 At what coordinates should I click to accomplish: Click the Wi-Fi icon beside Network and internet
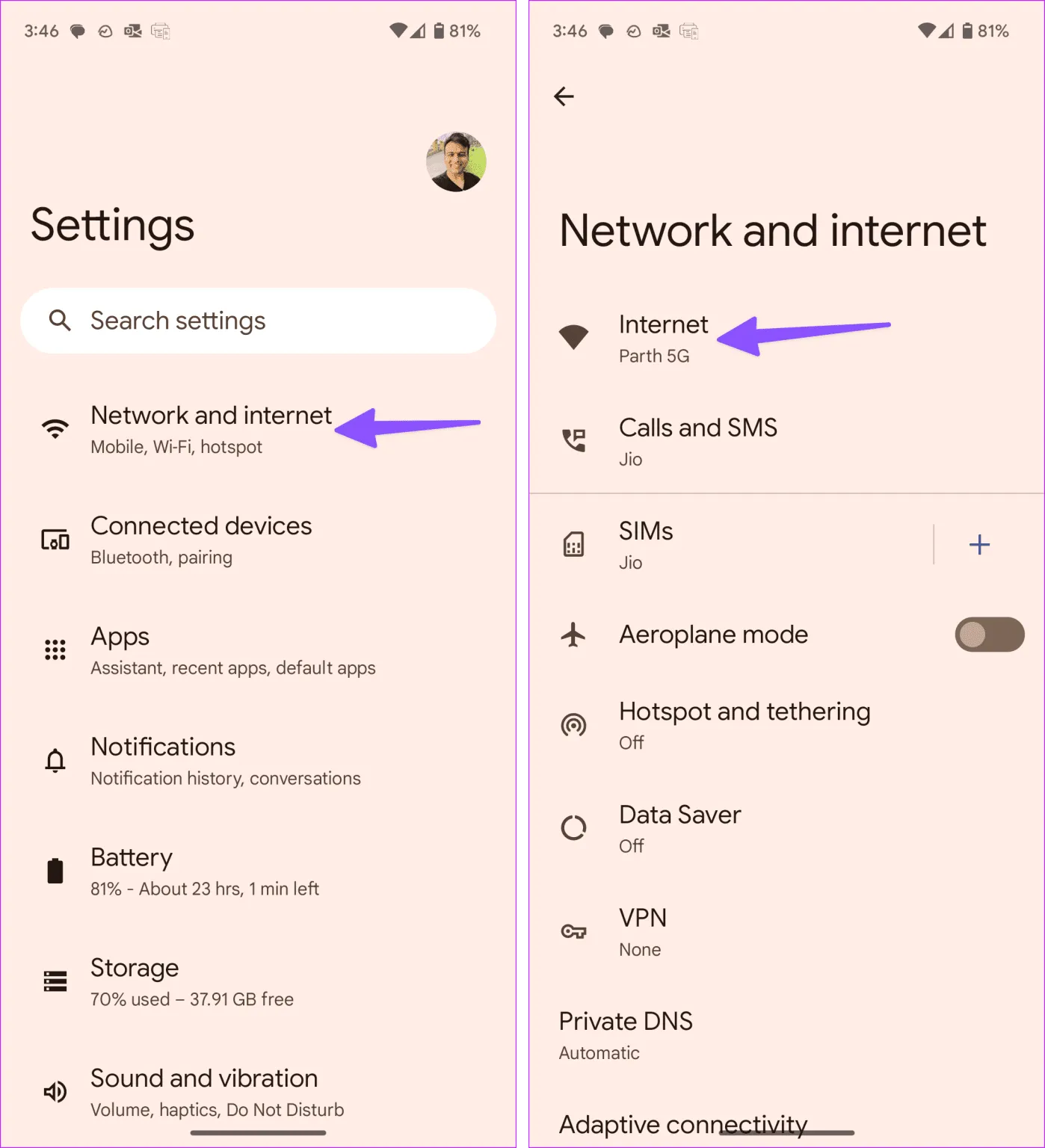tap(55, 428)
